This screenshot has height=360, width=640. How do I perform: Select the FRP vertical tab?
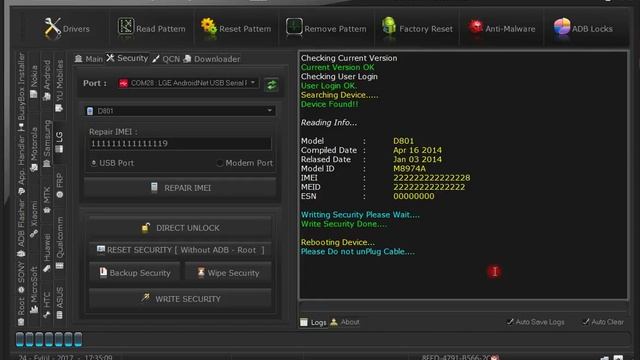point(60,185)
